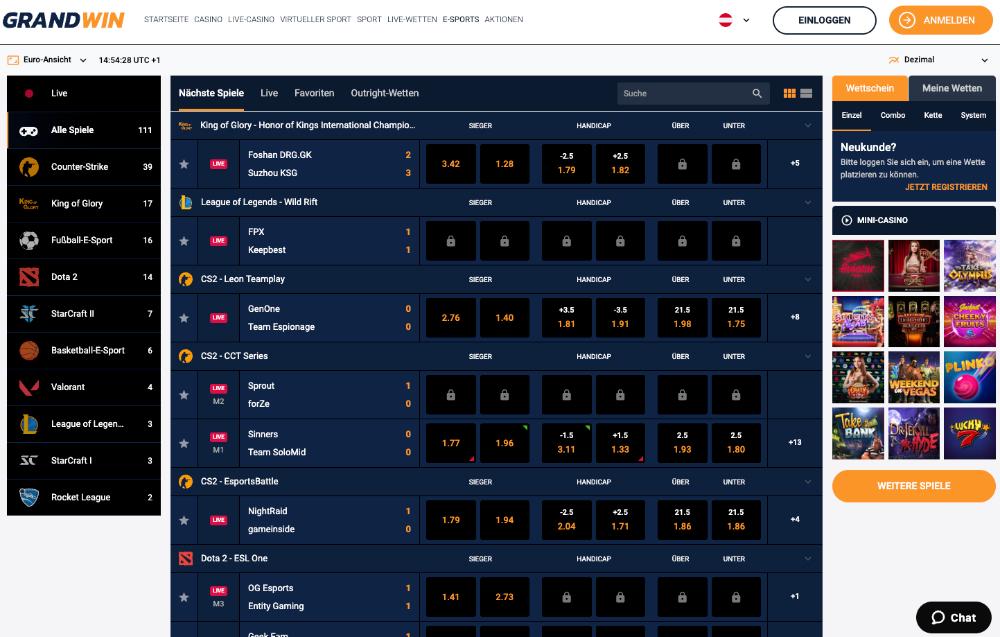The height and width of the screenshot is (637, 1000).
Task: Switch to list view layout icon
Action: click(806, 93)
